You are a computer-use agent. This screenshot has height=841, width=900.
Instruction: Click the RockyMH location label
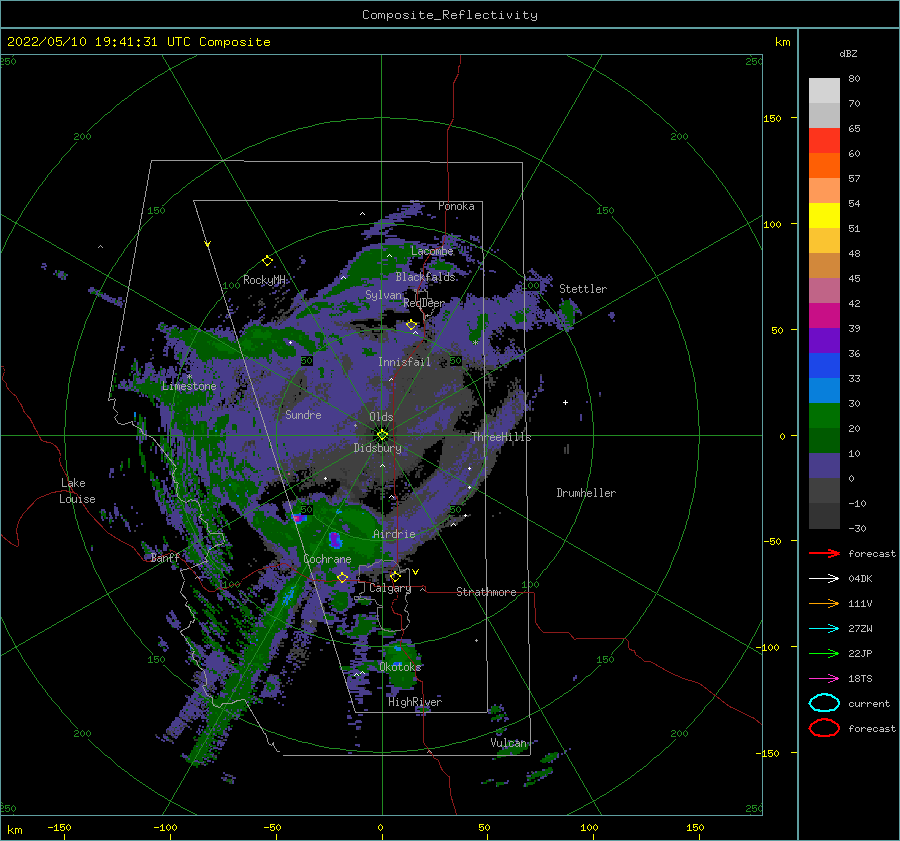[x=264, y=280]
